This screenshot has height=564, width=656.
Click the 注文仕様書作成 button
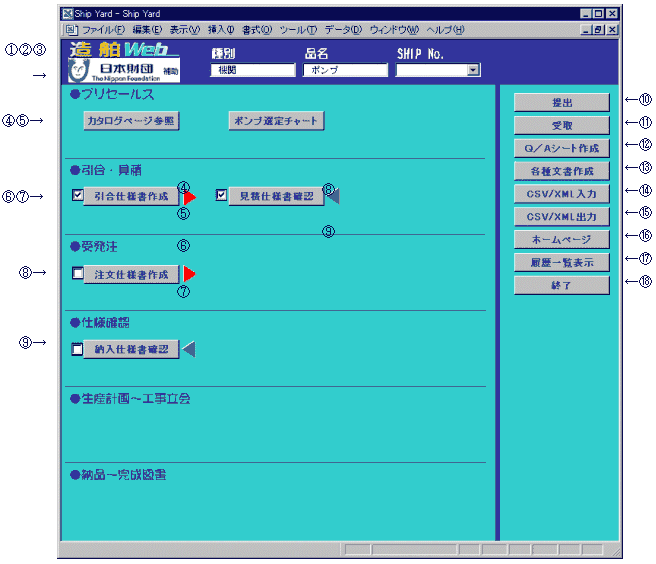tap(131, 274)
